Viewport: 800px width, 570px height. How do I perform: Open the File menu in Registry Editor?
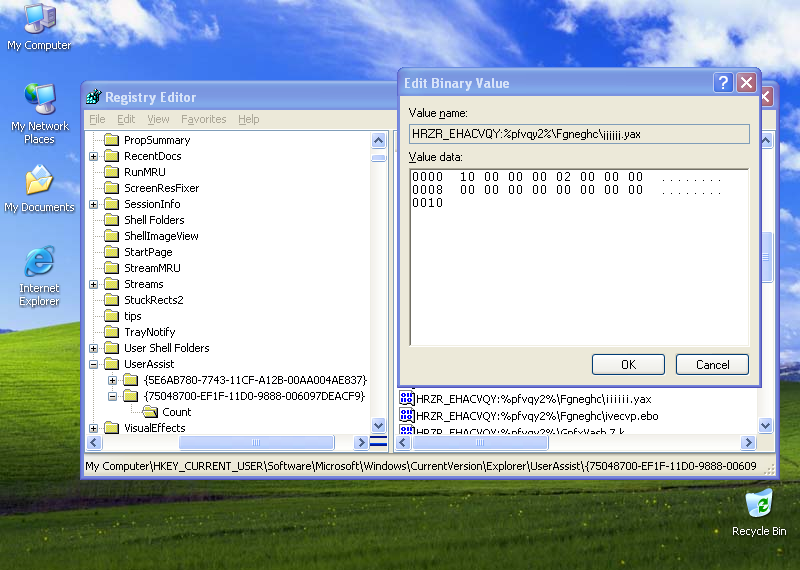tap(97, 119)
